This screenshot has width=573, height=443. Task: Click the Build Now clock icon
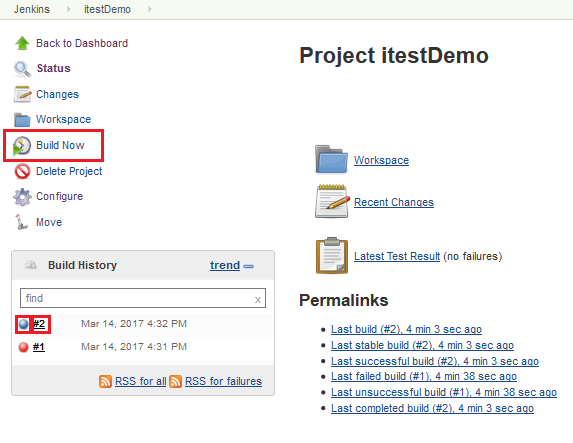coord(22,145)
